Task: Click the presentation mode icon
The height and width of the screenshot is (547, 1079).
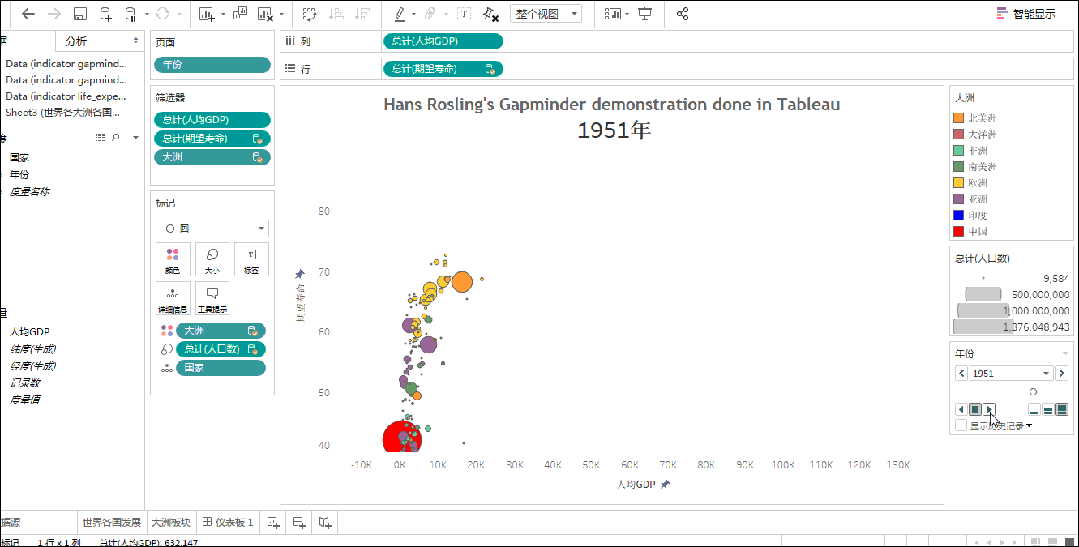Action: (x=645, y=14)
